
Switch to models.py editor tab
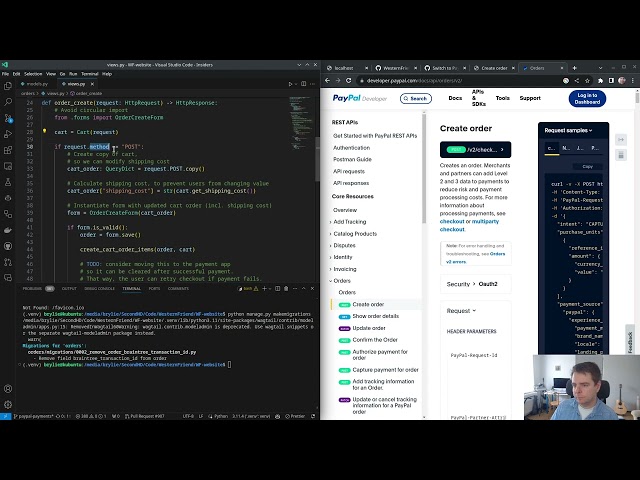[37, 84]
